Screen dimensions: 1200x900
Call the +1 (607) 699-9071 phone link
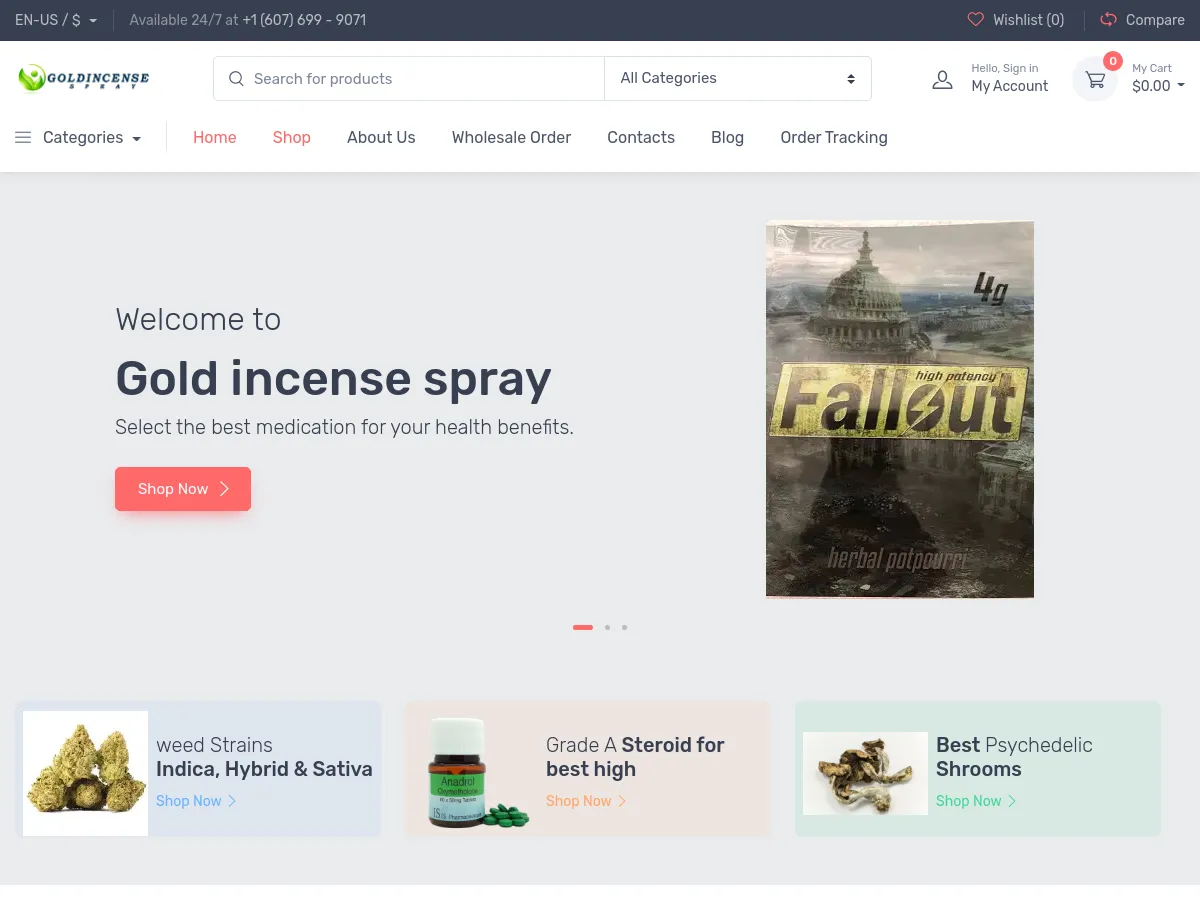pos(304,19)
